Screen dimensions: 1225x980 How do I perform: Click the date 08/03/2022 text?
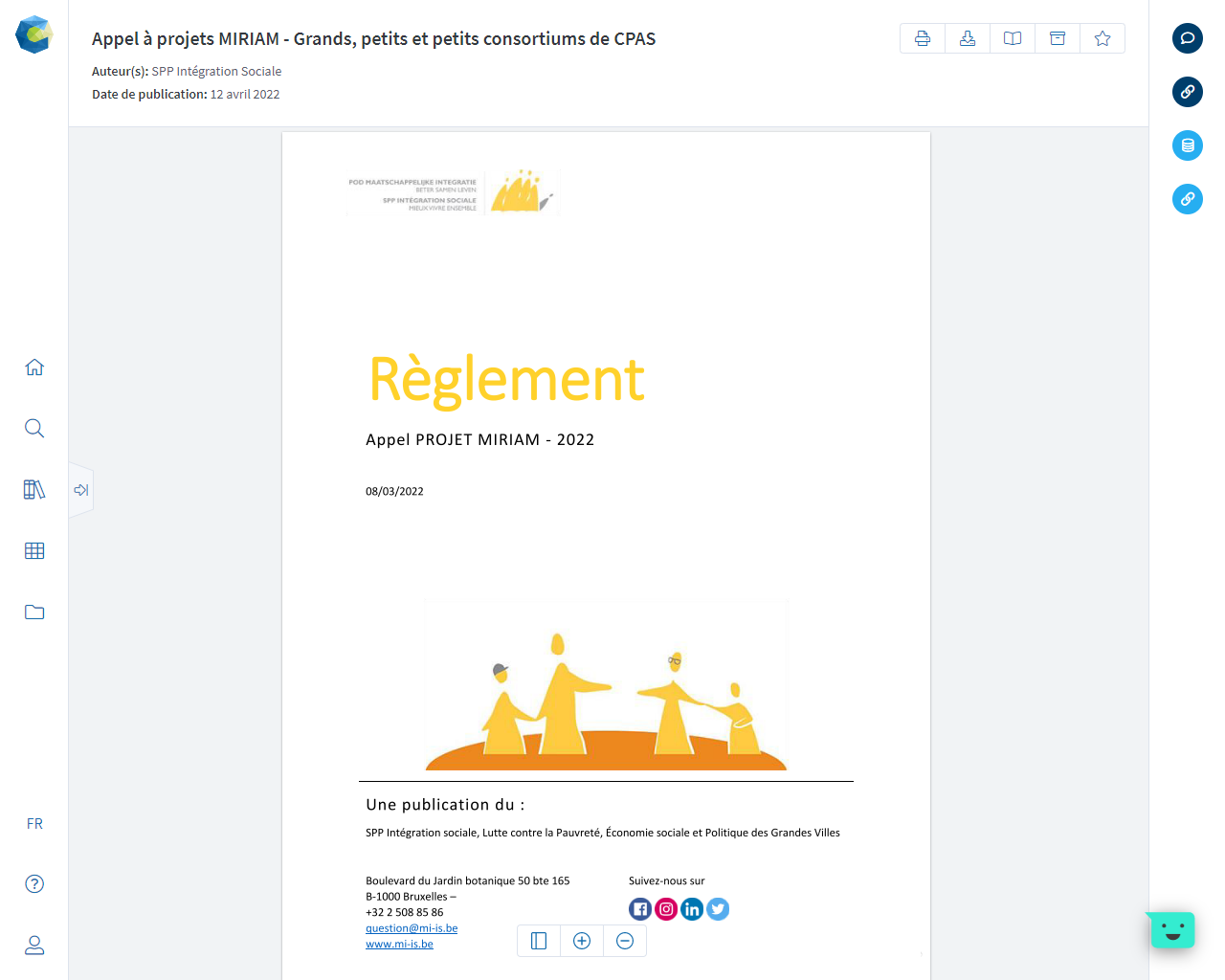tap(394, 491)
